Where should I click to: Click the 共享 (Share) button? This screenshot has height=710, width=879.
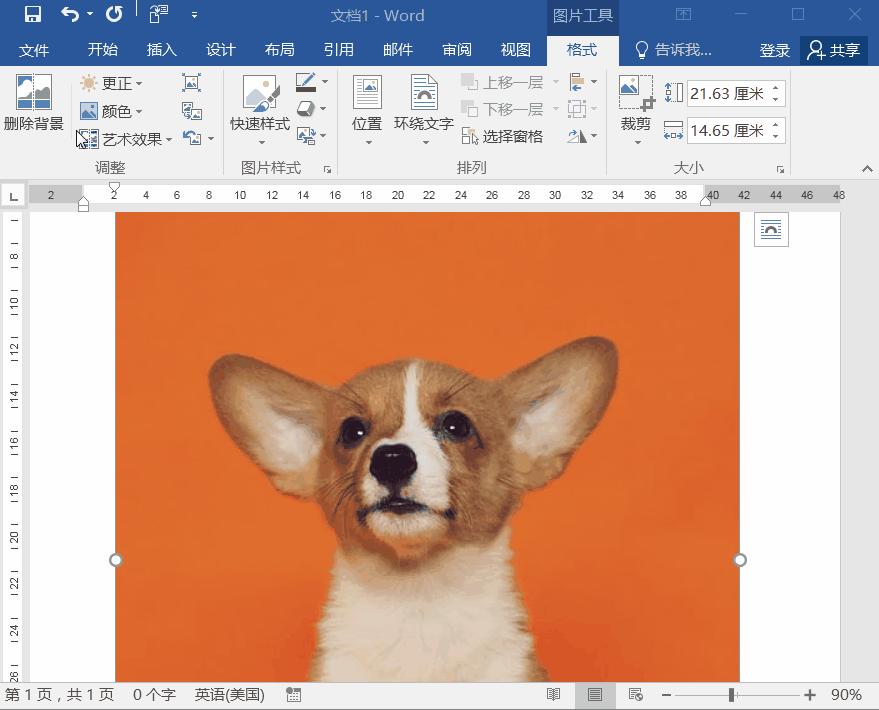coord(833,50)
